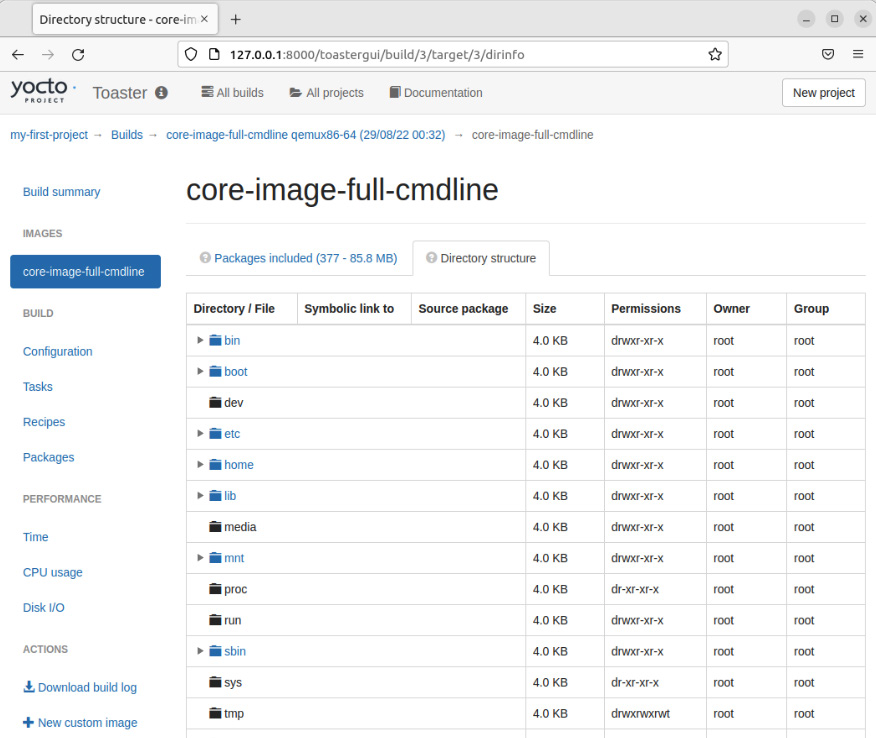Open the Time performance link
Viewport: 876px width, 738px height.
pos(35,537)
